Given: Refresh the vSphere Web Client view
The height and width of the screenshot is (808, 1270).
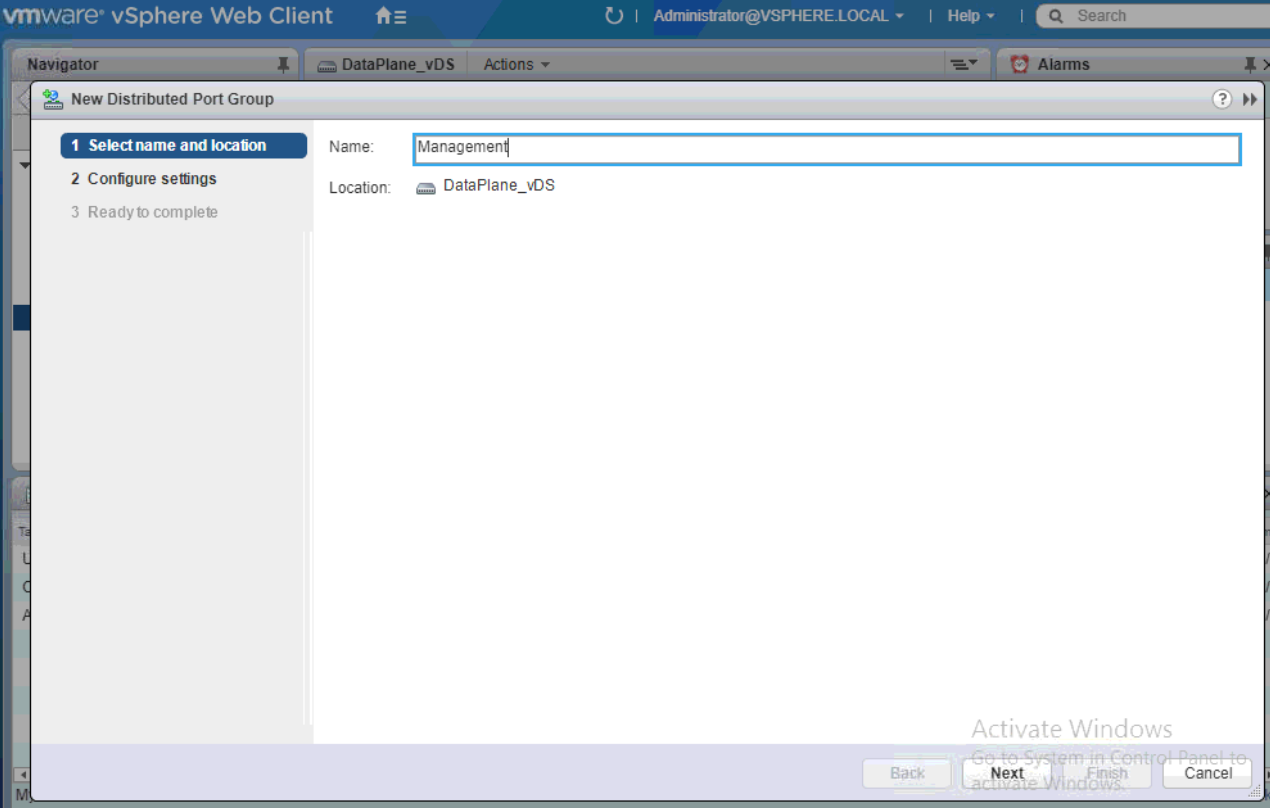Looking at the screenshot, I should [614, 16].
